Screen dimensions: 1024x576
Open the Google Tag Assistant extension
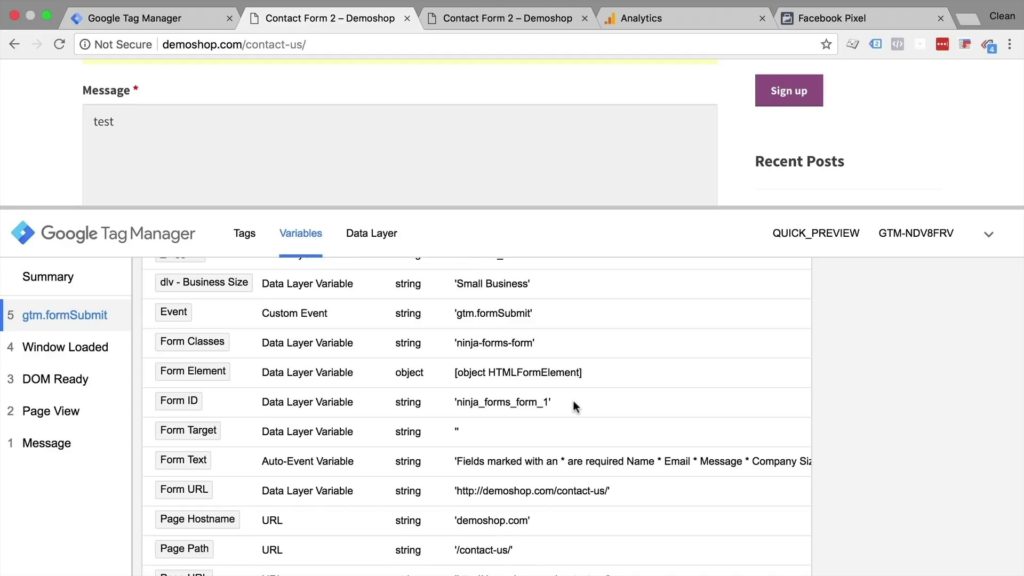[988, 44]
